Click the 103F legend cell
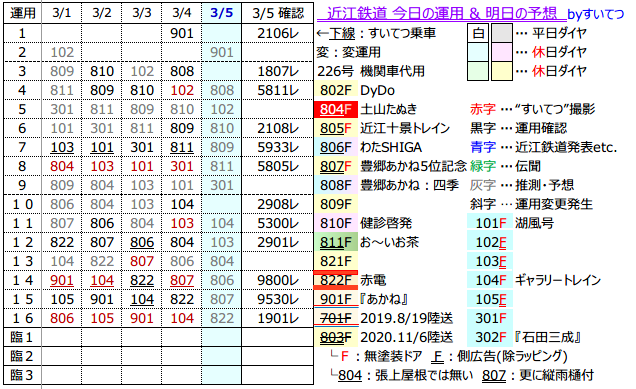This screenshot has width=636, height=389. [490, 261]
